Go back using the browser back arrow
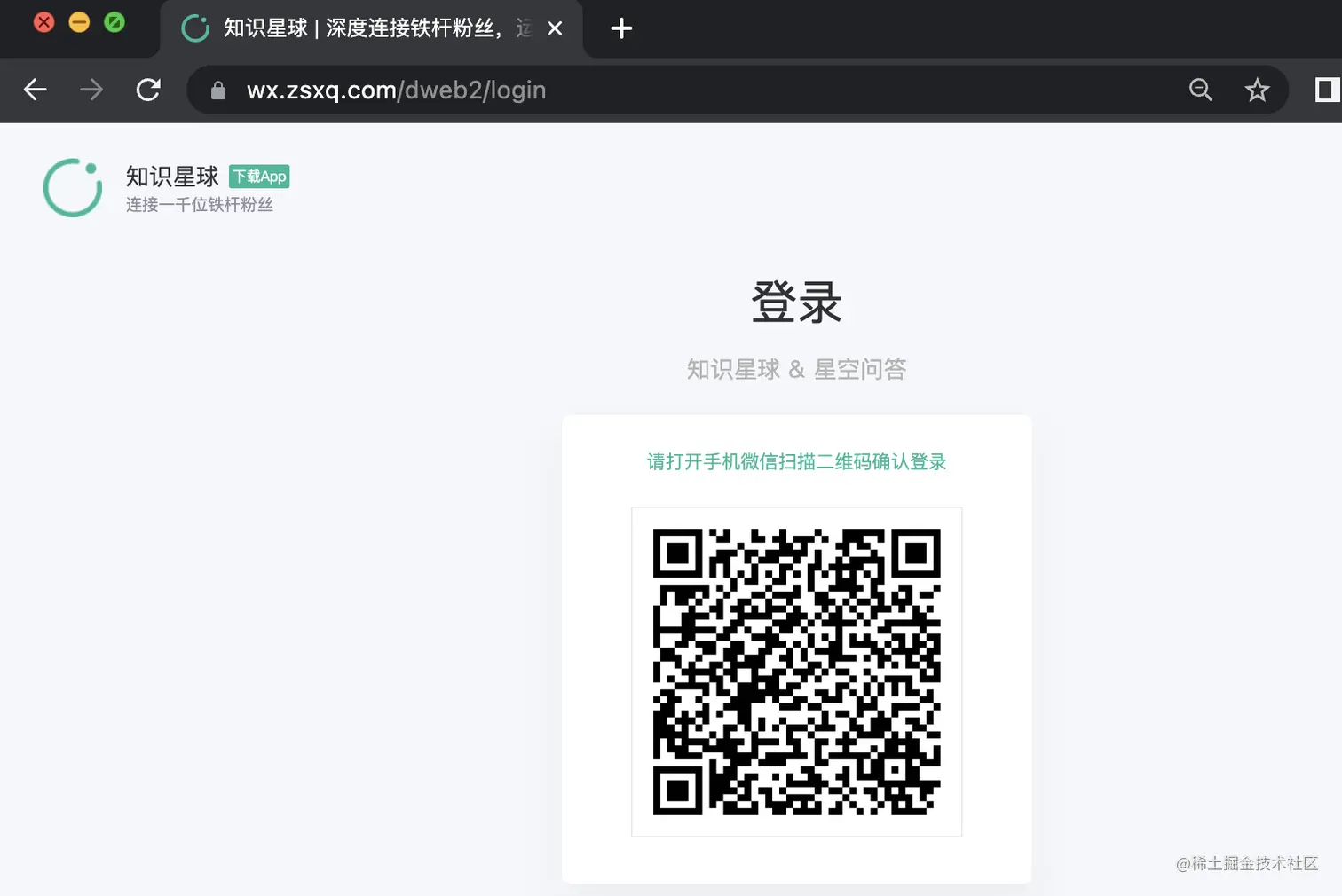This screenshot has width=1342, height=896. [35, 90]
